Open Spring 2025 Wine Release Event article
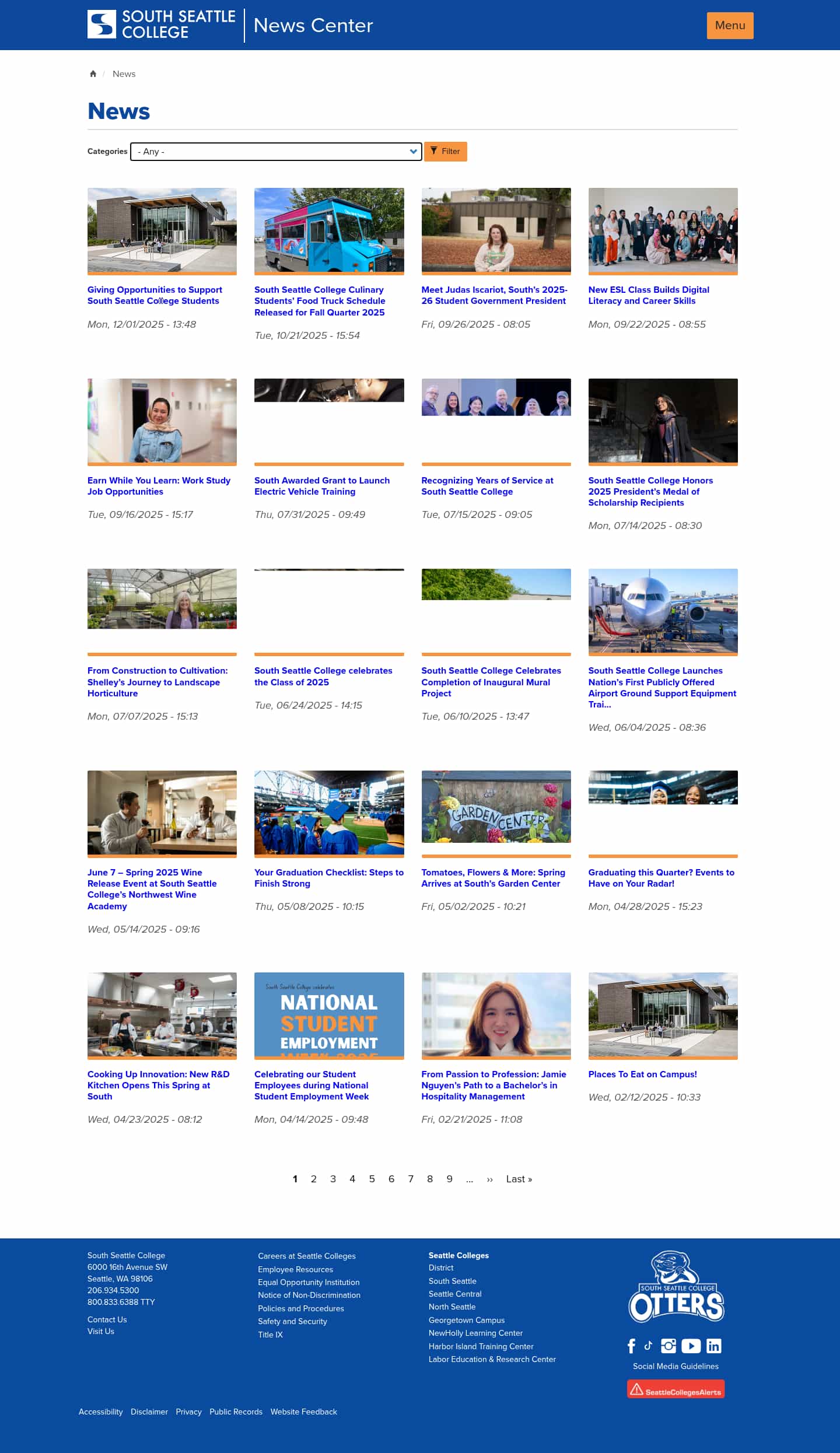The width and height of the screenshot is (840, 1453). [x=152, y=889]
